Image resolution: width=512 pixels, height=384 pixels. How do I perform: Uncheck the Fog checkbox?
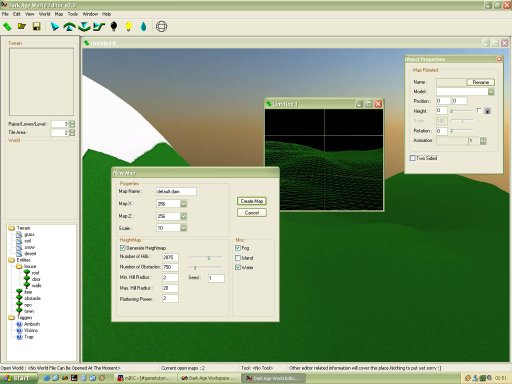238,248
